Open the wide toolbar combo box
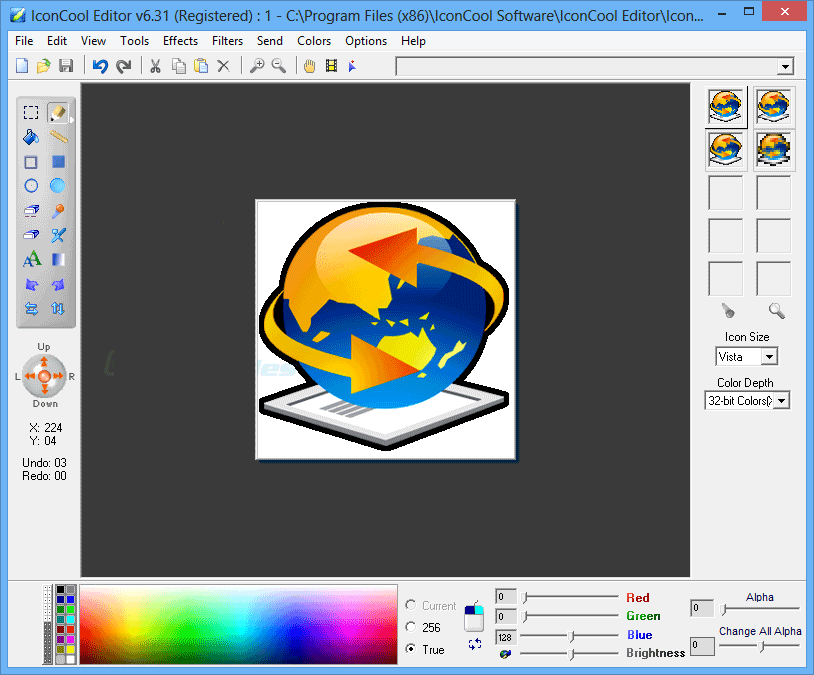This screenshot has height=675, width=814. [x=785, y=67]
